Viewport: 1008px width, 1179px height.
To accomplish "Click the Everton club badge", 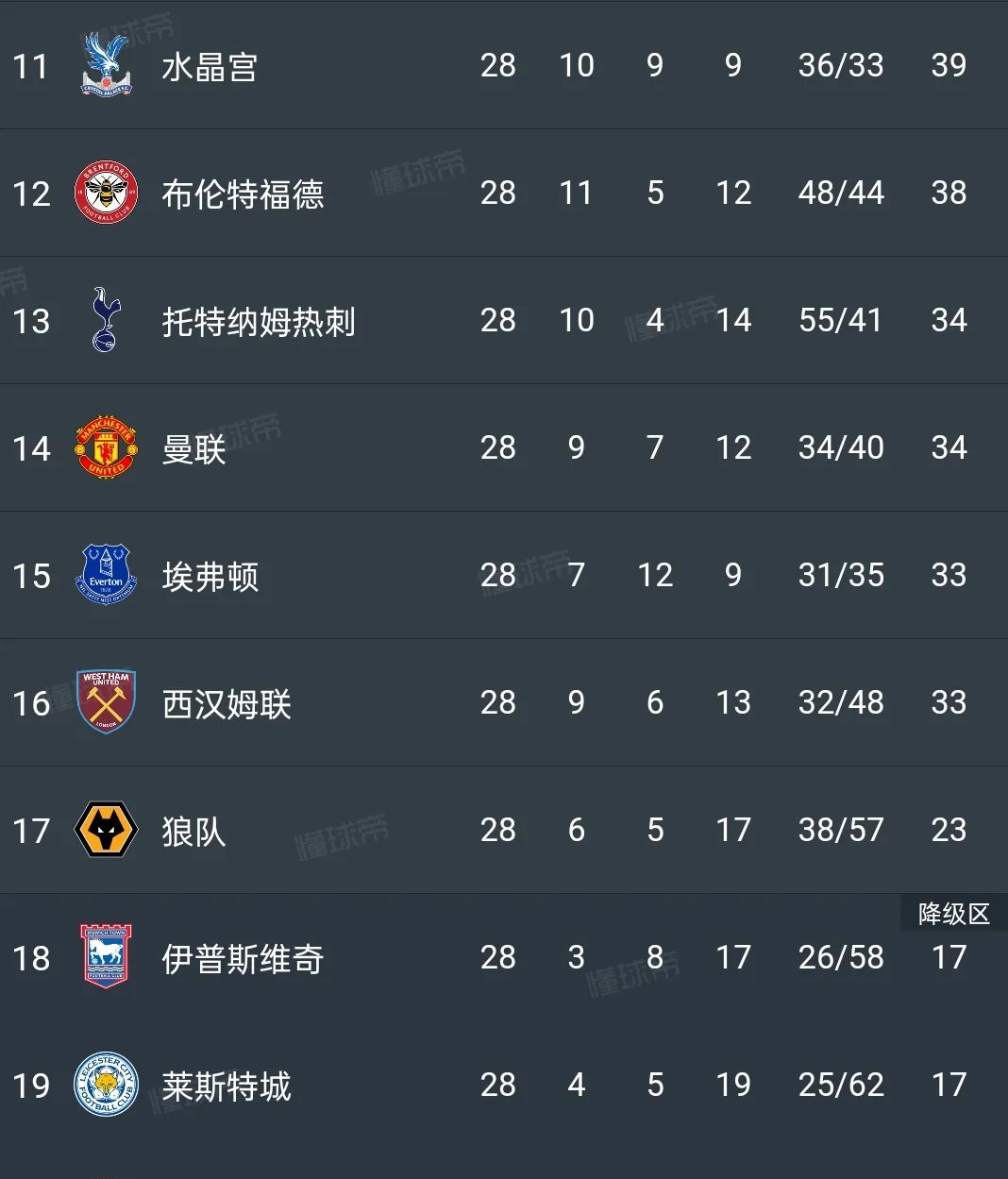I will (105, 576).
